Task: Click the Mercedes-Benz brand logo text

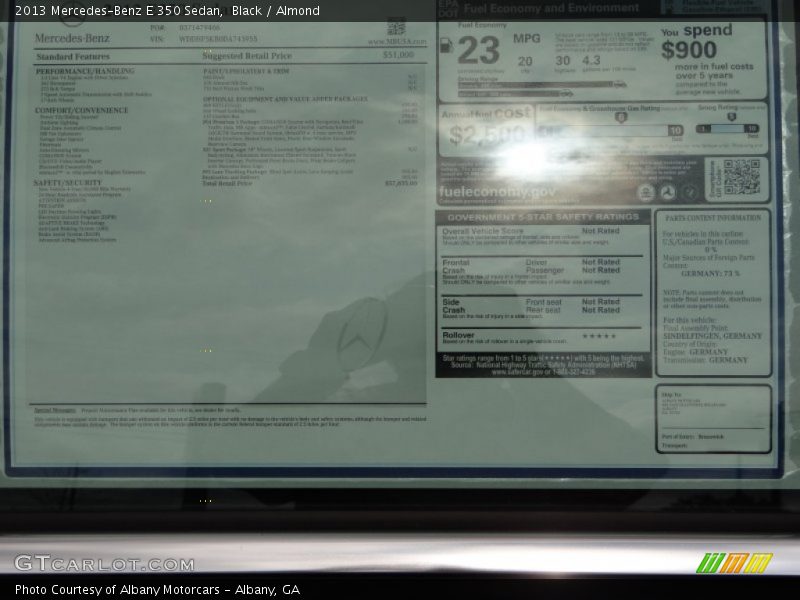Action: [72, 39]
